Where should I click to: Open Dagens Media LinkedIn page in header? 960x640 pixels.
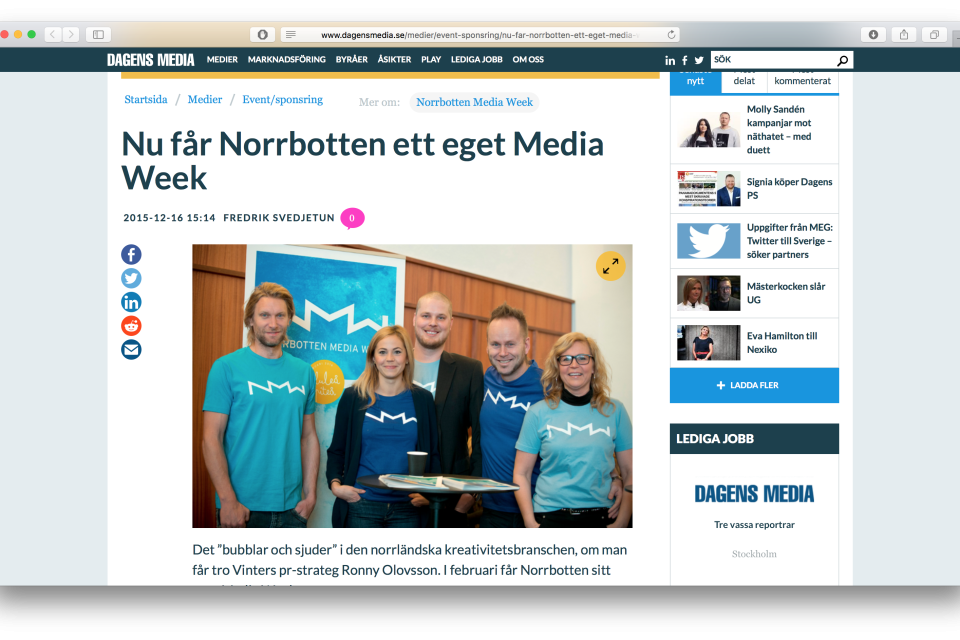pos(670,60)
